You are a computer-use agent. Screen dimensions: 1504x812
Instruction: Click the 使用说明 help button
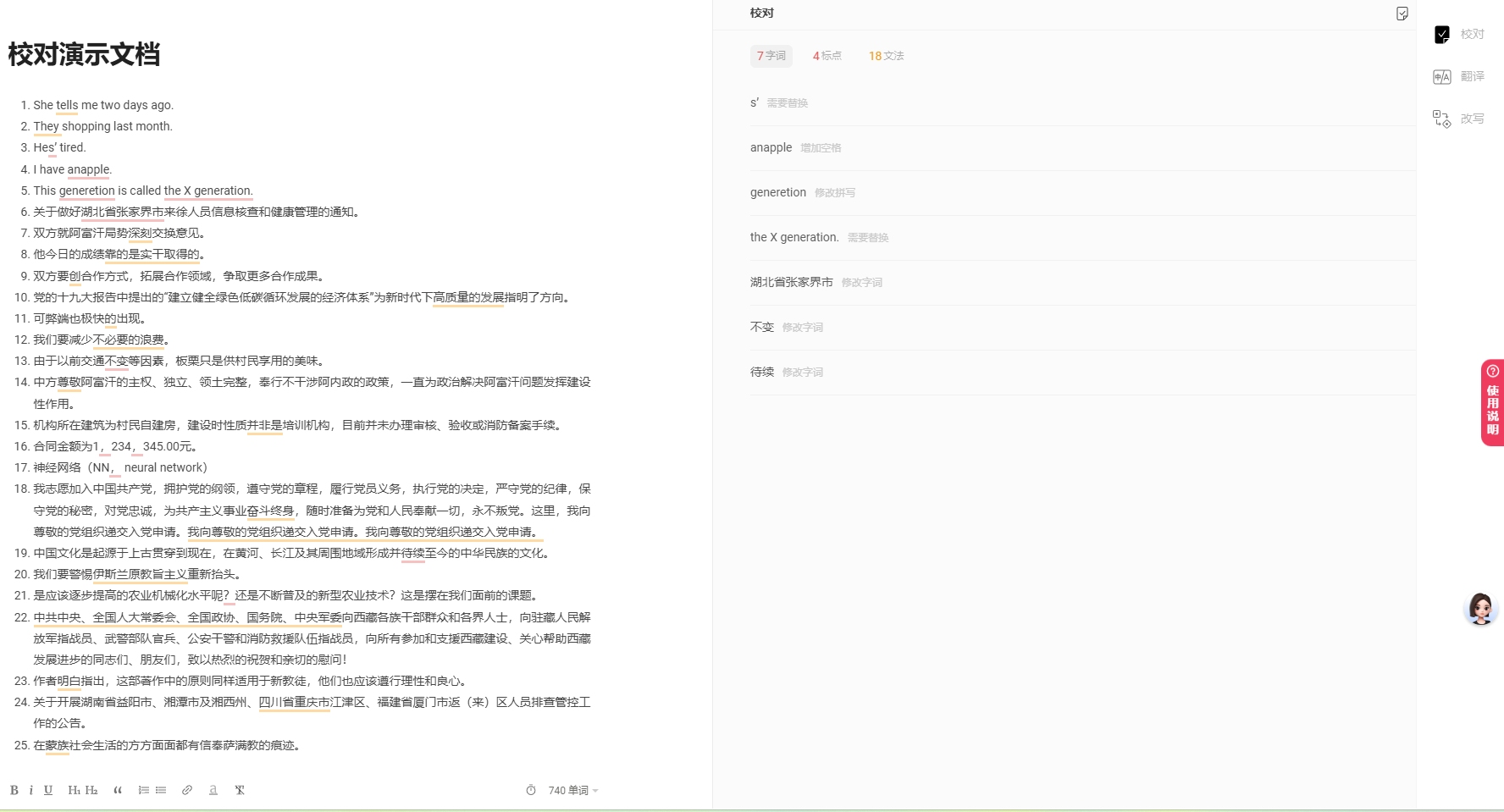[1492, 403]
